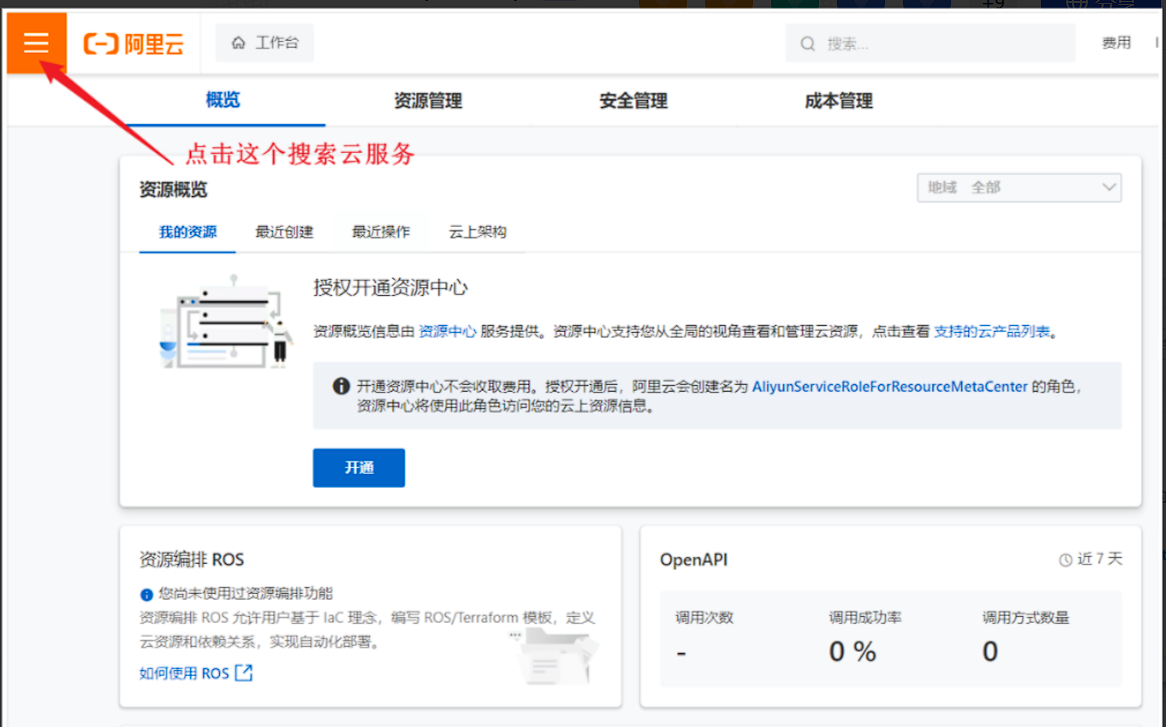1166x727 pixels.
Task: Click the 调用方式数量 label
Action: coord(1025,618)
